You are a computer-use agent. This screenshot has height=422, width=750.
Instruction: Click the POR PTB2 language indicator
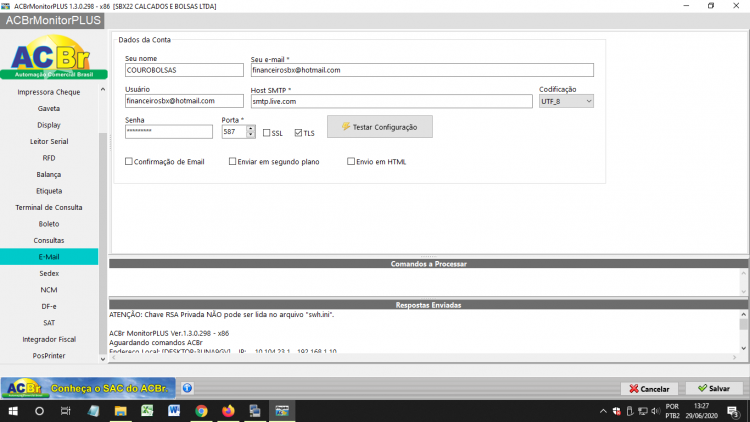[x=672, y=411]
